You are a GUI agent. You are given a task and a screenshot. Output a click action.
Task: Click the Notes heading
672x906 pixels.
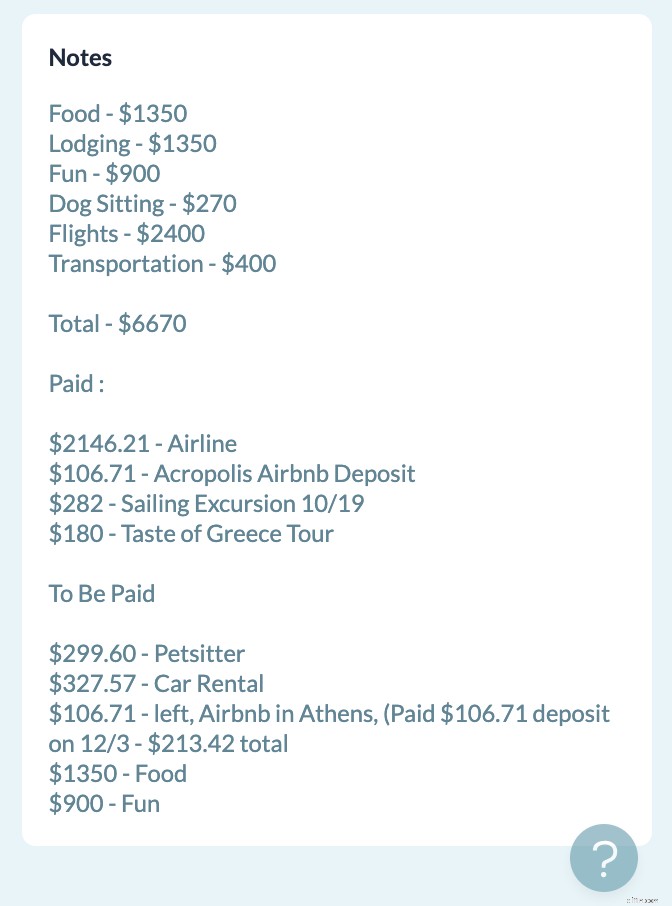coord(80,58)
